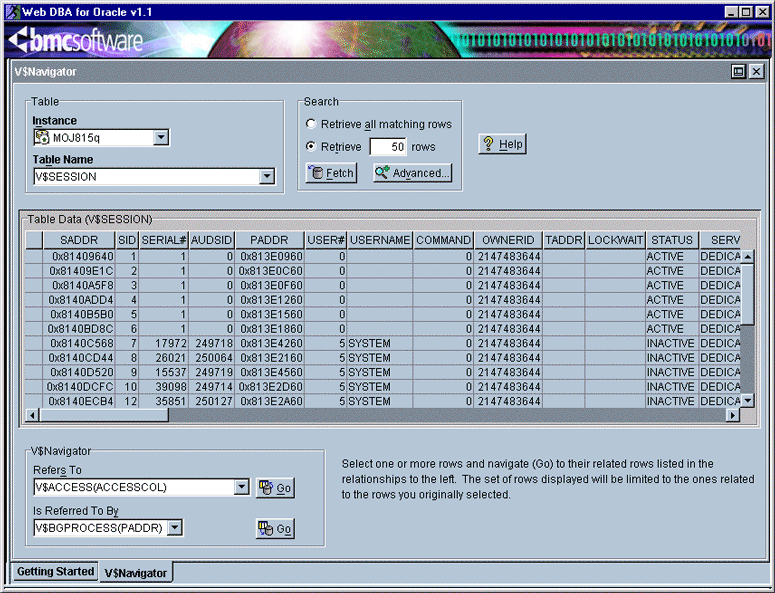Select the Retrieve limited rows radio button
775x593 pixels.
(311, 146)
